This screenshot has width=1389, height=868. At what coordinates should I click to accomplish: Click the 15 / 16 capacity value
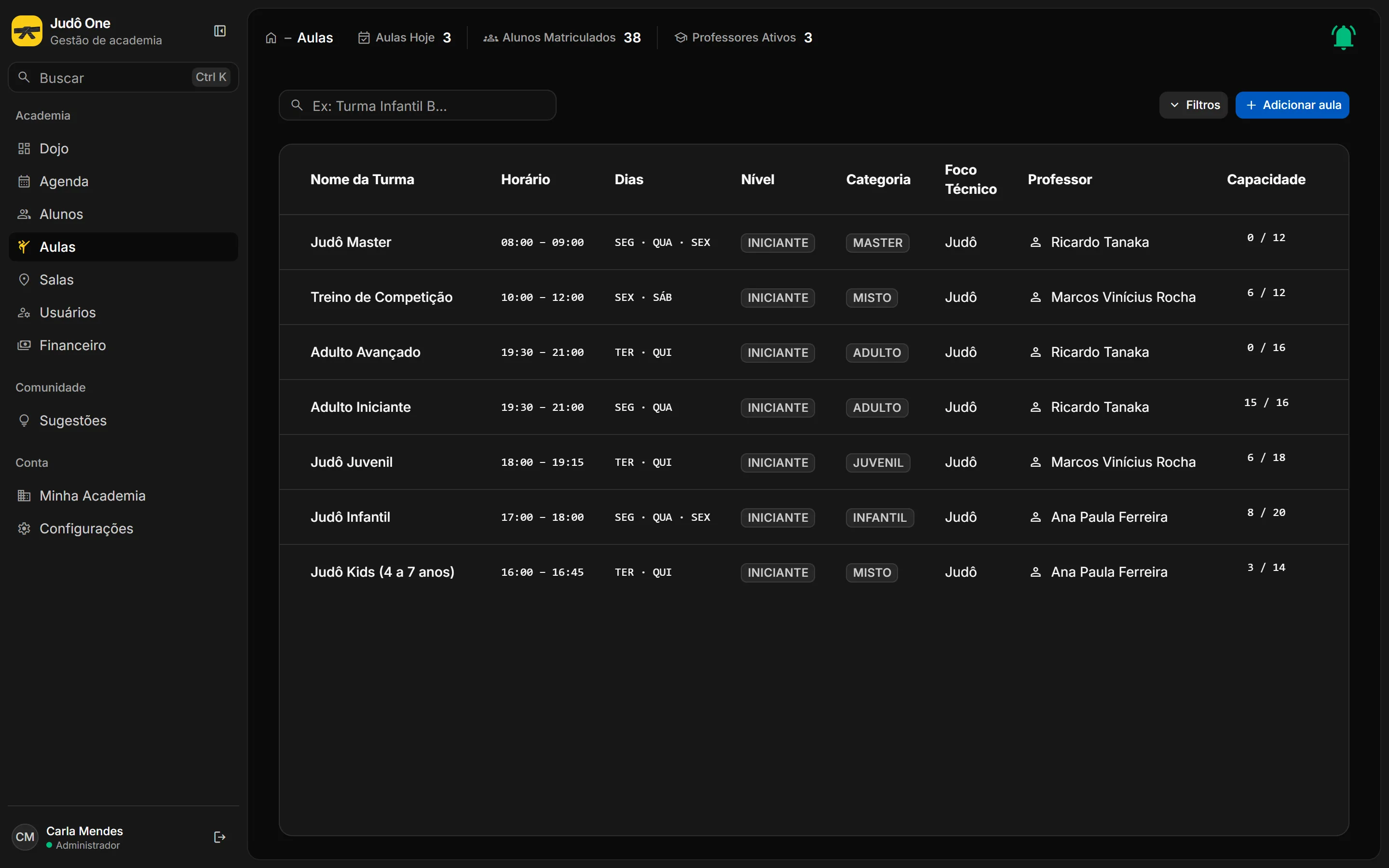pos(1266,403)
